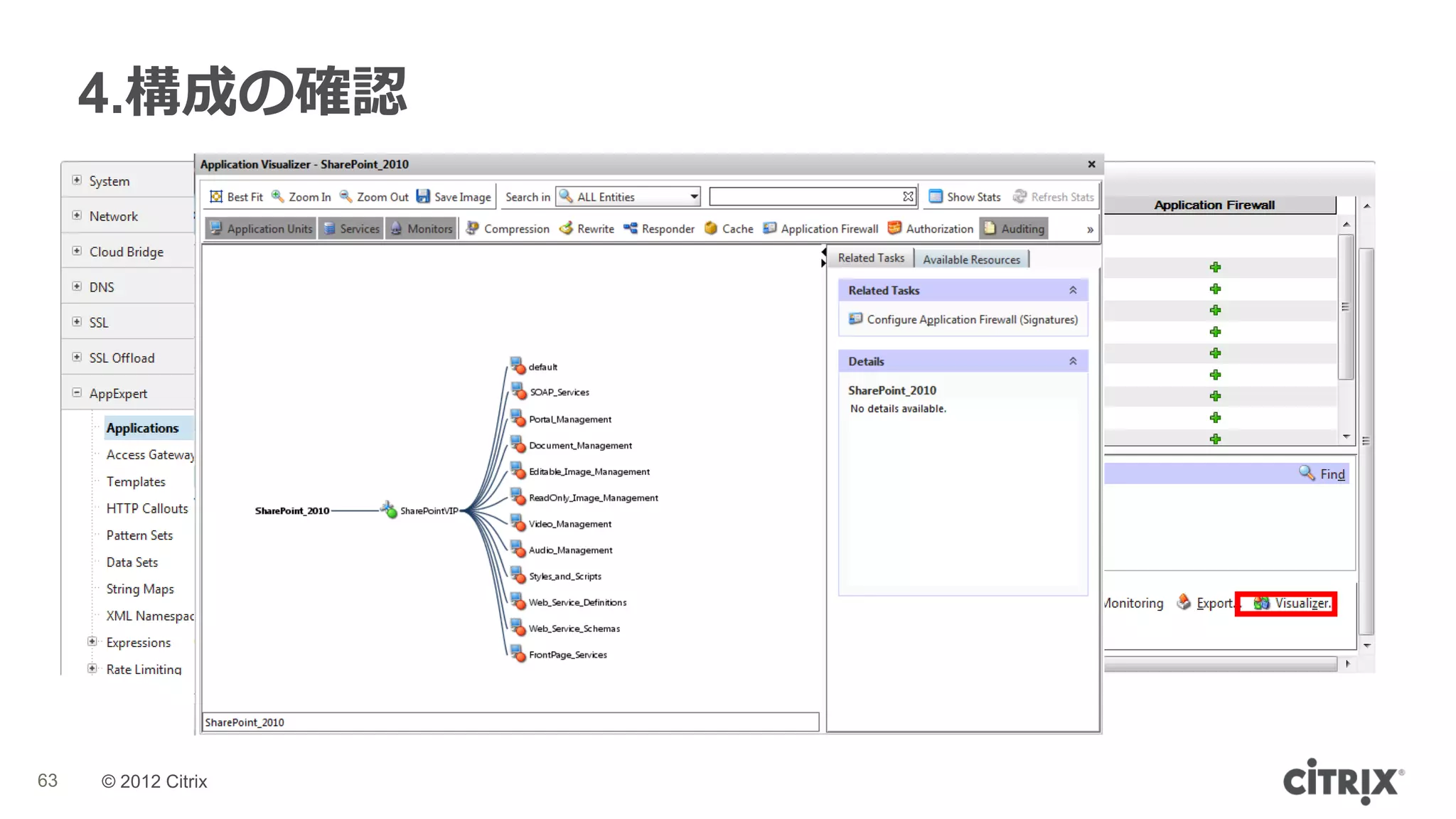Toggle the Monitors filter button

point(421,228)
